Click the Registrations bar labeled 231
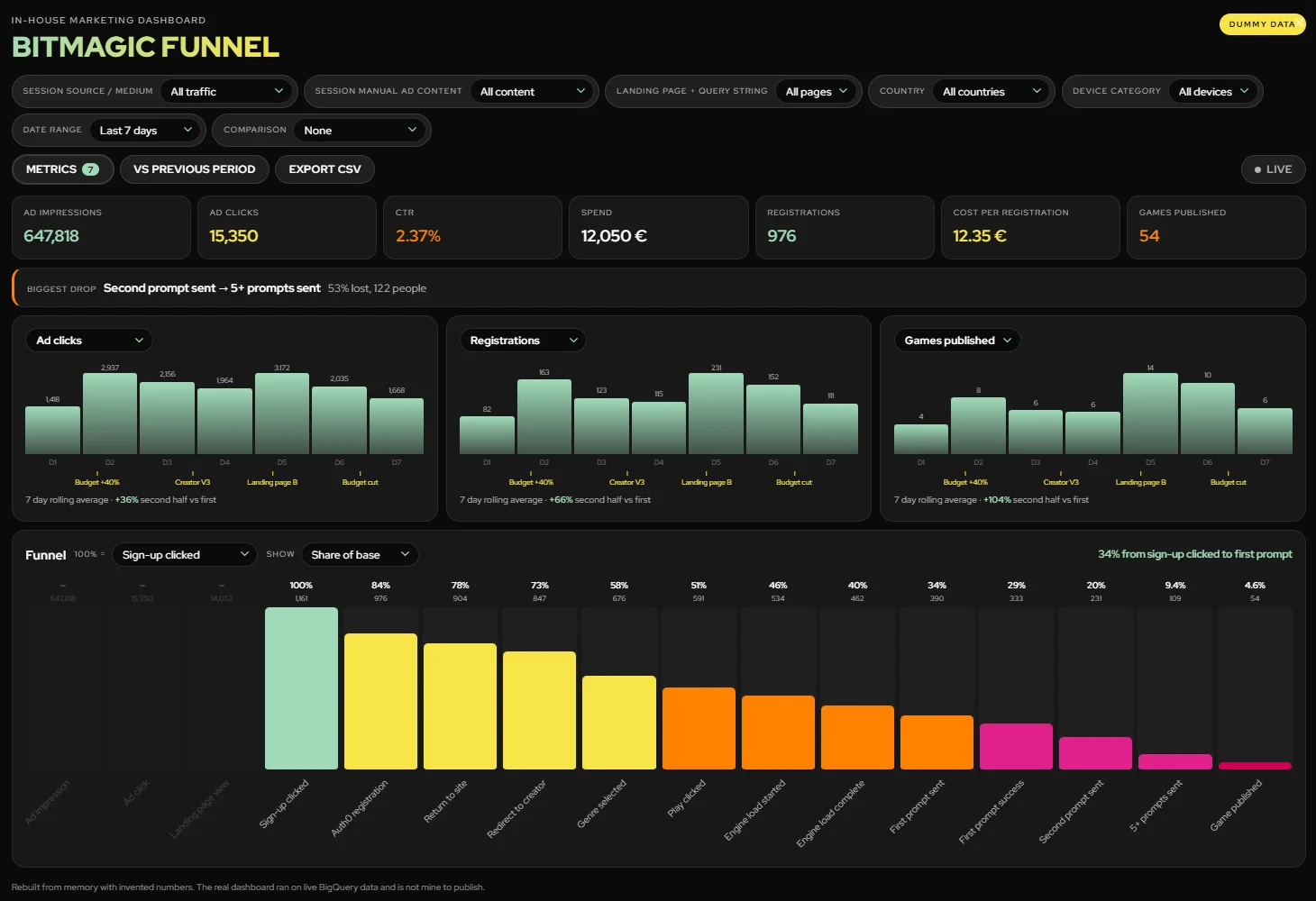The height and width of the screenshot is (901, 1316). click(x=716, y=414)
